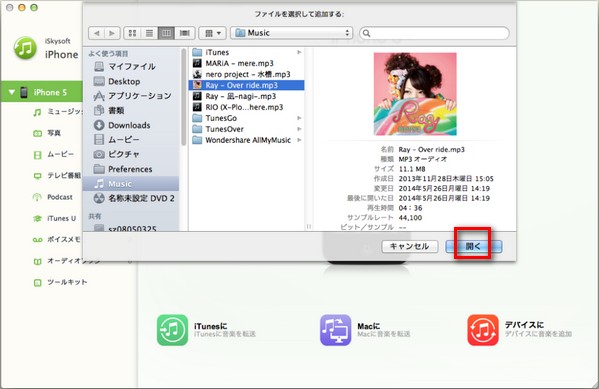Open the iTunes folder in file list
Viewport: 599px width, 389px height.
pyautogui.click(x=246, y=52)
